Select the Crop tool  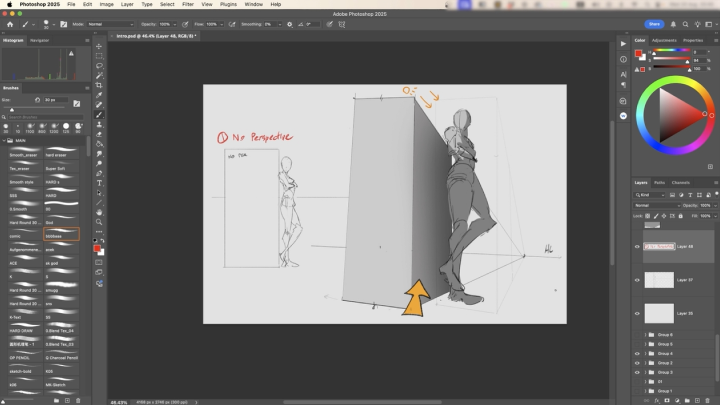[x=99, y=85]
